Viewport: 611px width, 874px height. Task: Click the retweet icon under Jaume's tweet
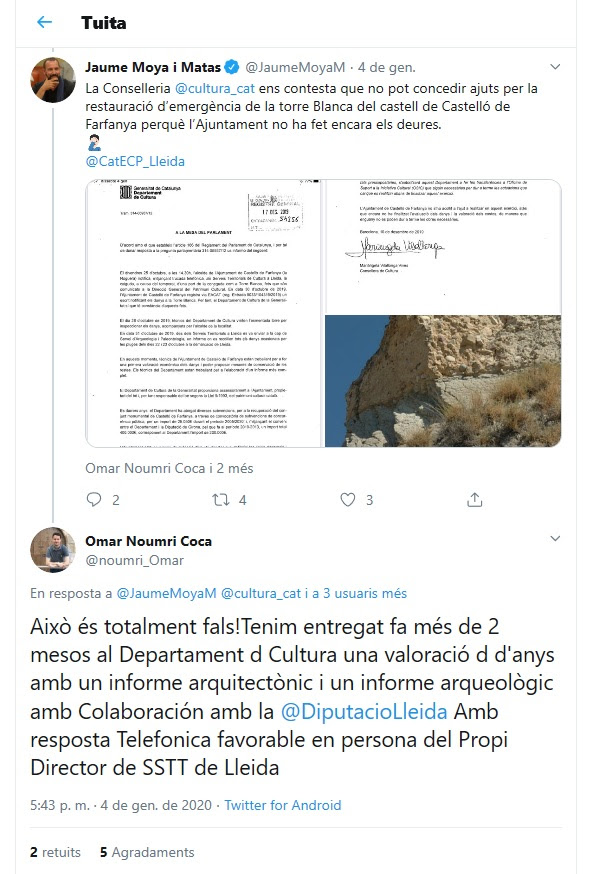(221, 499)
